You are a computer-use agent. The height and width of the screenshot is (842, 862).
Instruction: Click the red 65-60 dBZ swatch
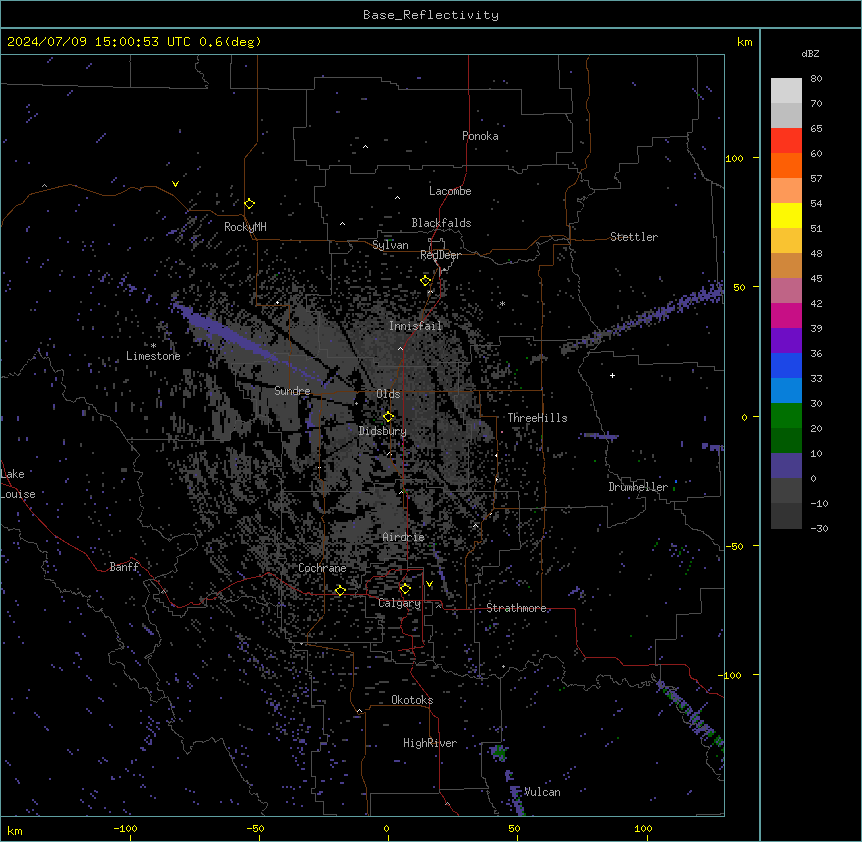(x=786, y=141)
